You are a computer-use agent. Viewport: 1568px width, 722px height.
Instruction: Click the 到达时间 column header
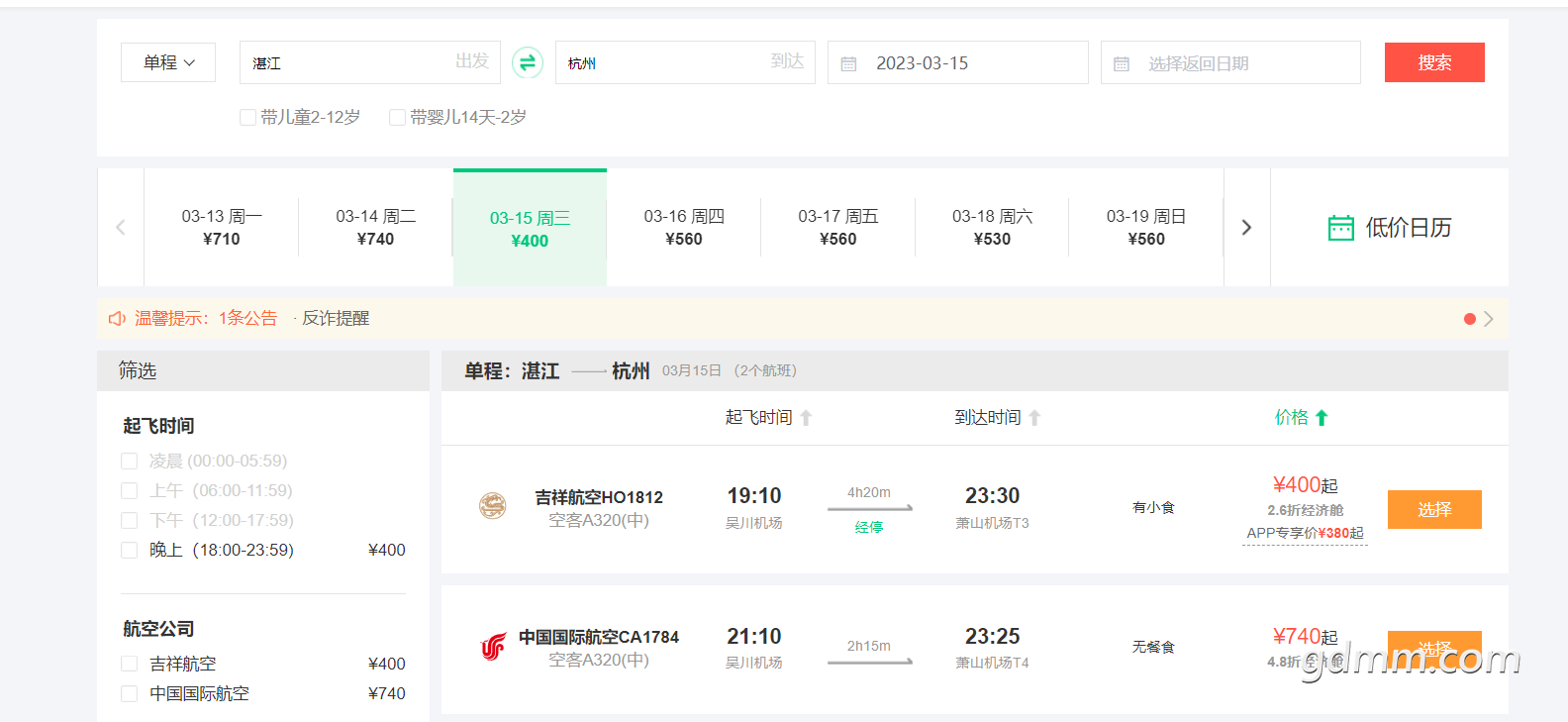(988, 418)
